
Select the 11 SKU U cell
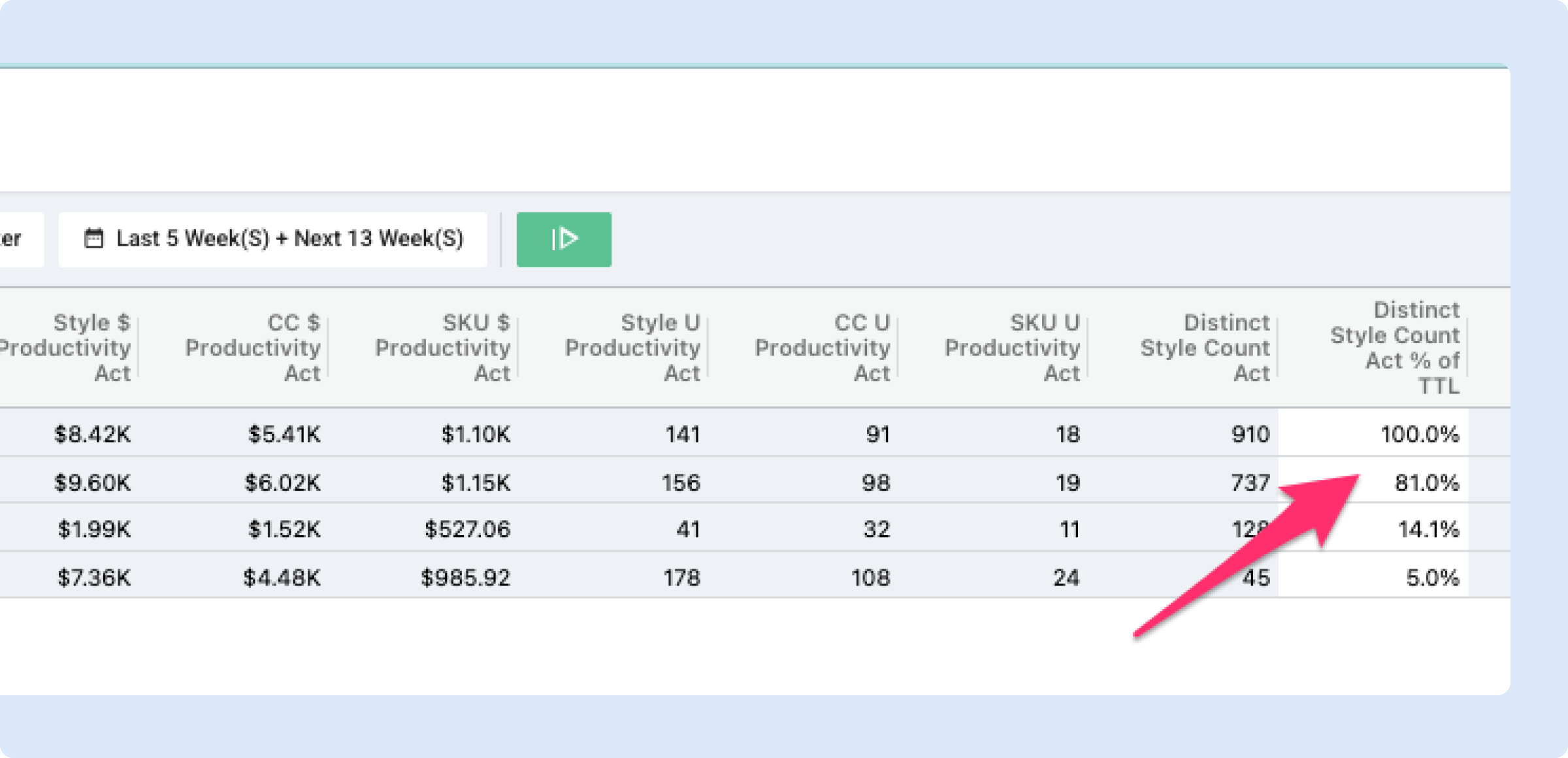(x=1069, y=529)
